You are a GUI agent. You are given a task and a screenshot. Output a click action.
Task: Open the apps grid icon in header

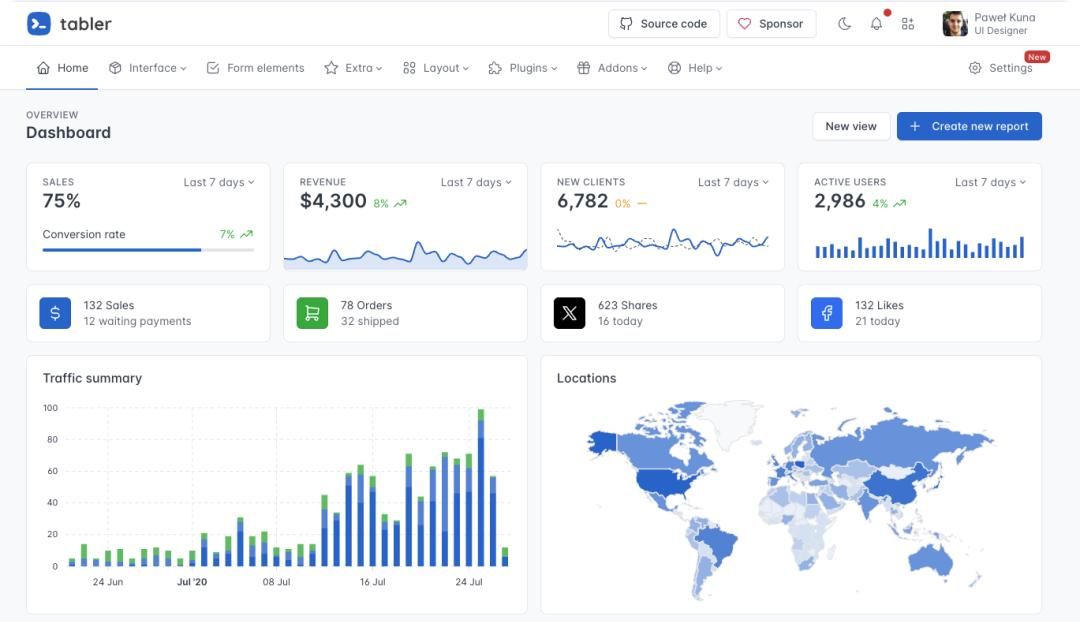click(x=908, y=24)
